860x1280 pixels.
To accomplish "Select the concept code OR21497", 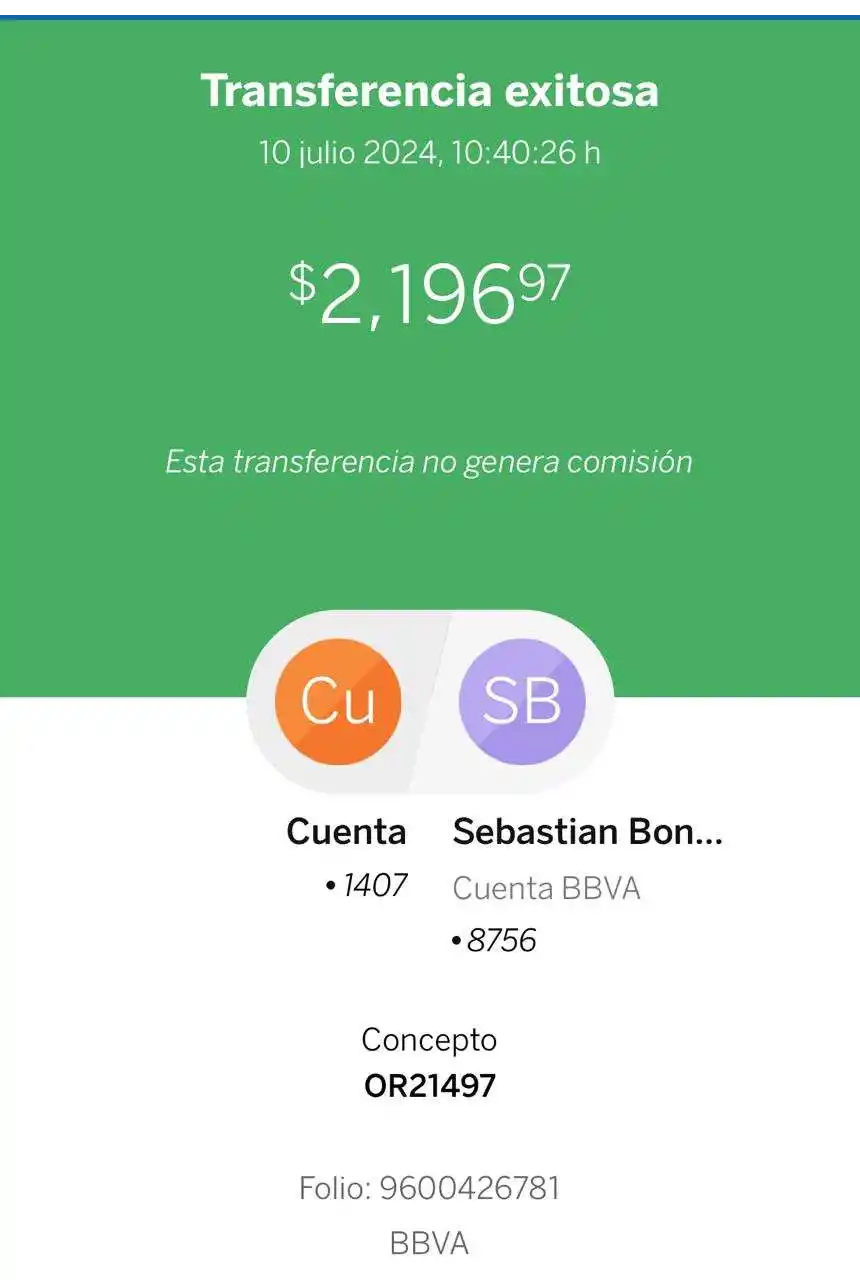I will click(430, 1086).
